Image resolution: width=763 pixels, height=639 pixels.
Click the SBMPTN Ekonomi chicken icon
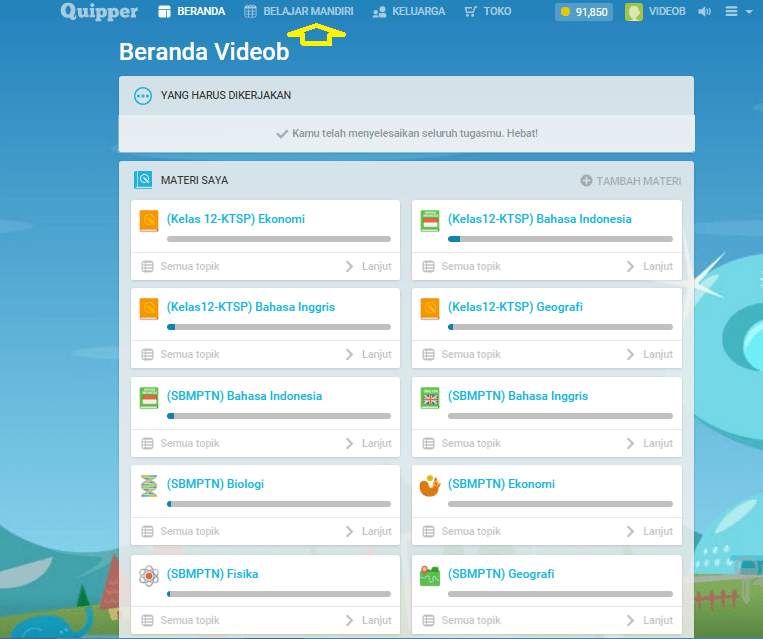430,486
